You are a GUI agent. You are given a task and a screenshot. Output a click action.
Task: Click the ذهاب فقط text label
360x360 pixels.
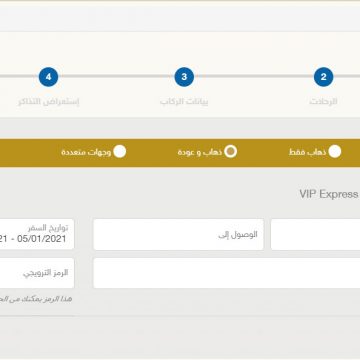[307, 152]
